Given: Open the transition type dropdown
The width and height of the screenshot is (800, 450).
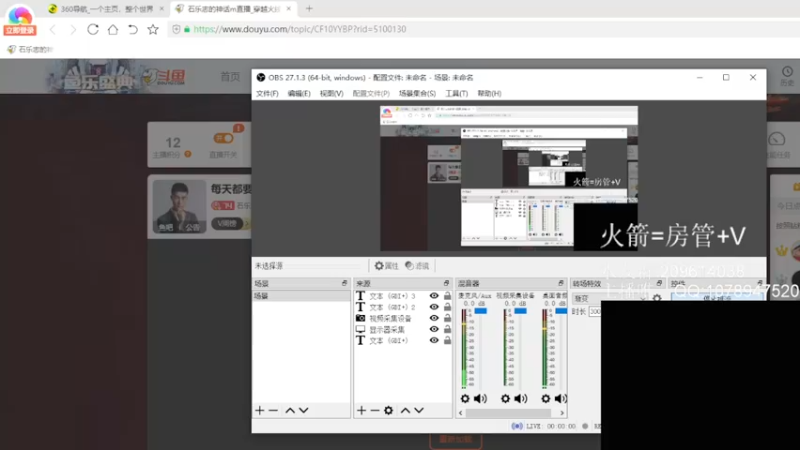Looking at the screenshot, I should [609, 298].
